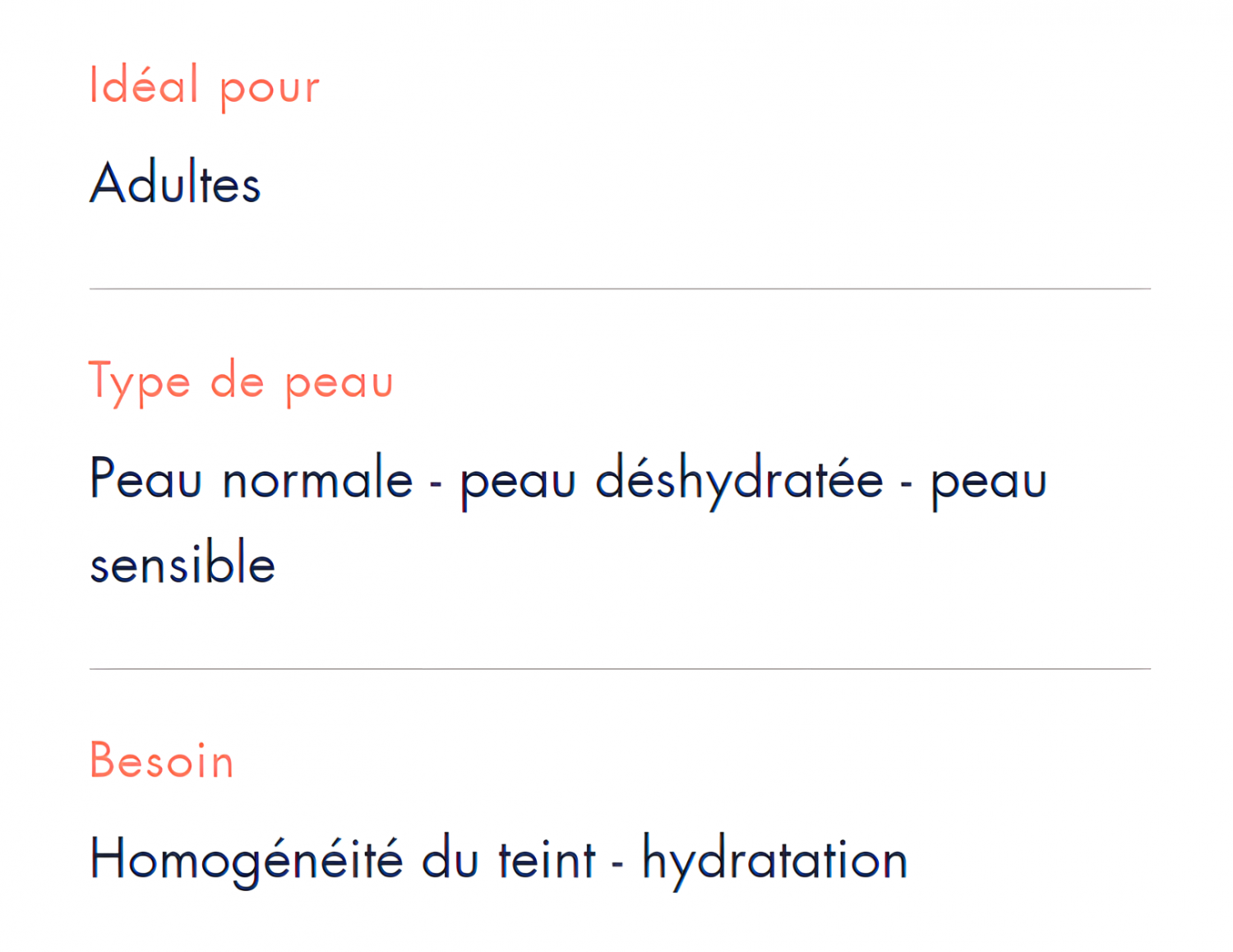Click the "Besoin" heading
The image size is (1233, 952).
[x=162, y=760]
